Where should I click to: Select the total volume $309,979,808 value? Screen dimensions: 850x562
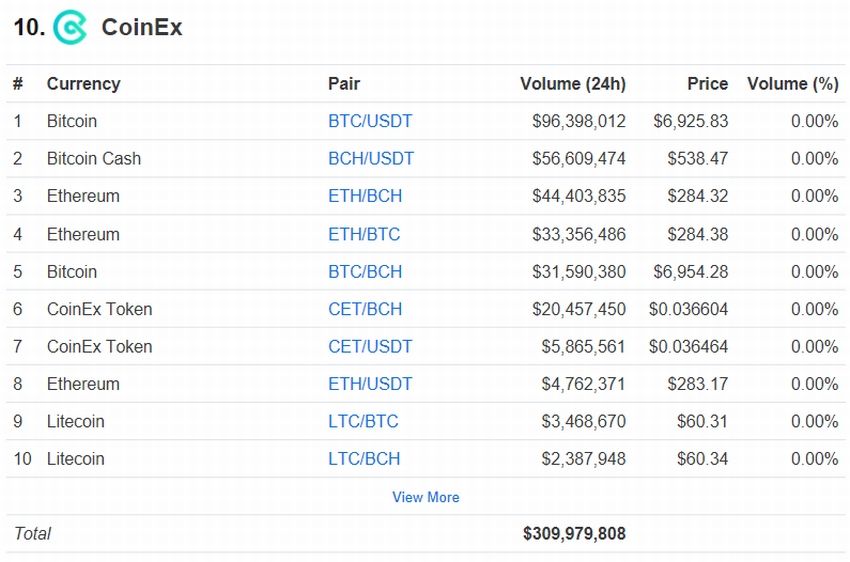point(574,533)
